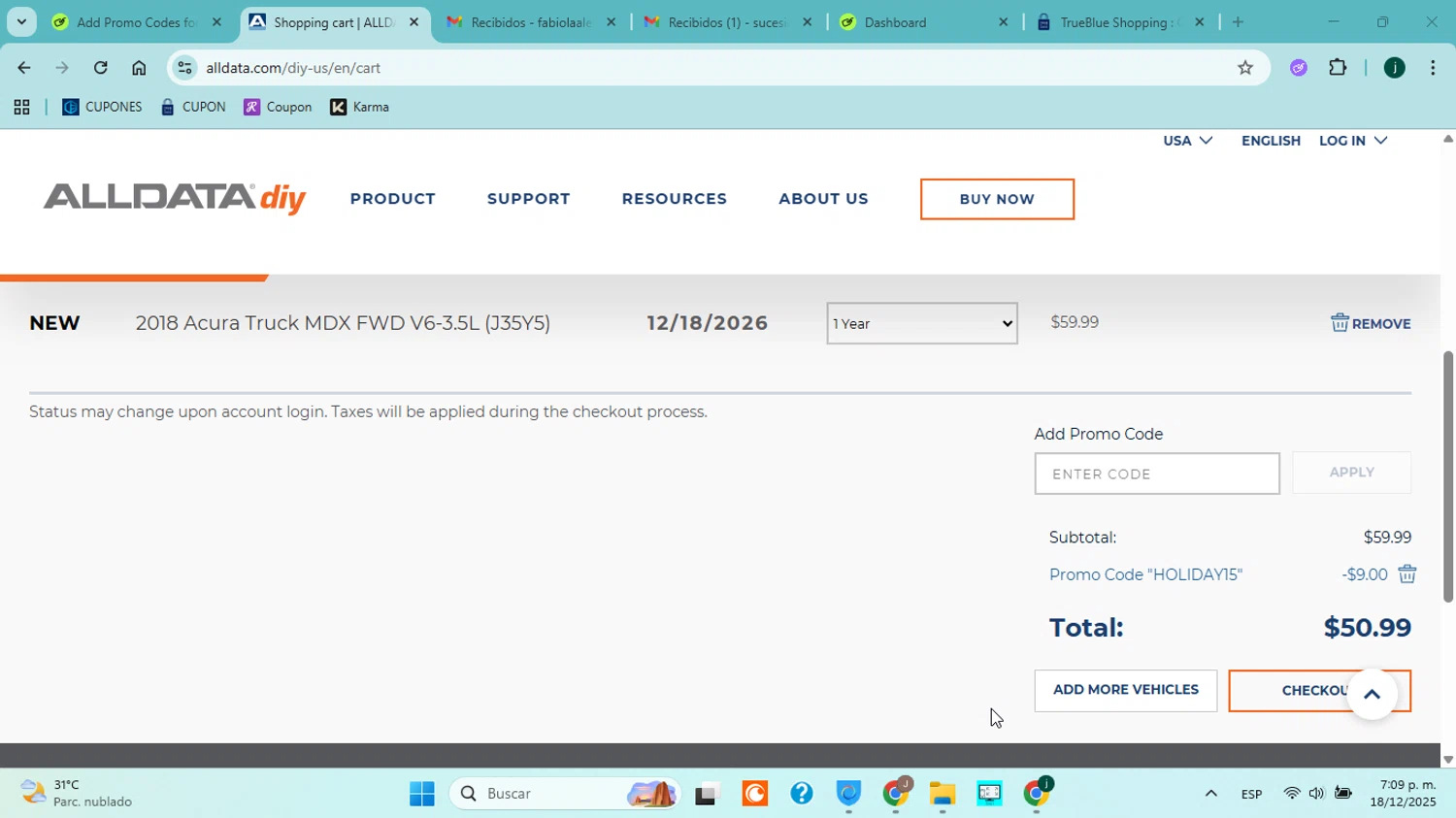The height and width of the screenshot is (818, 1456).
Task: Open volume control in system tray
Action: coord(1316,794)
